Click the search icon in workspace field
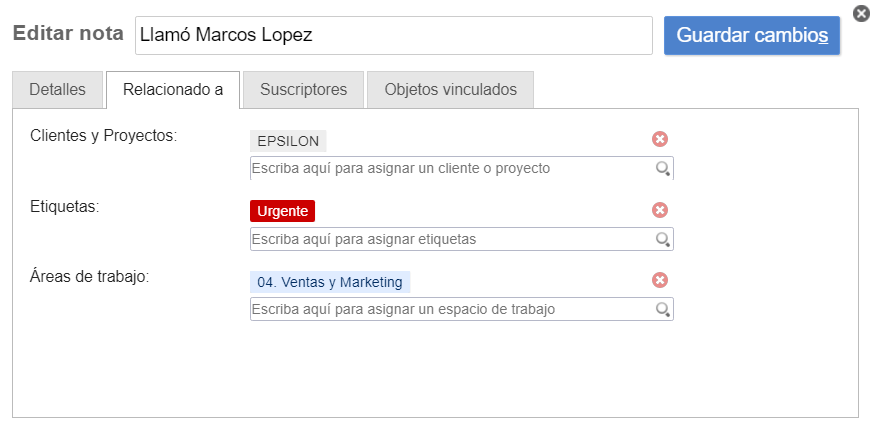 click(x=662, y=310)
